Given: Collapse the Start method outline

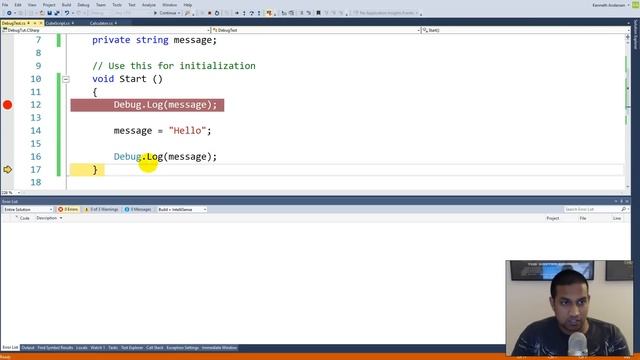Looking at the screenshot, I should [x=66, y=79].
